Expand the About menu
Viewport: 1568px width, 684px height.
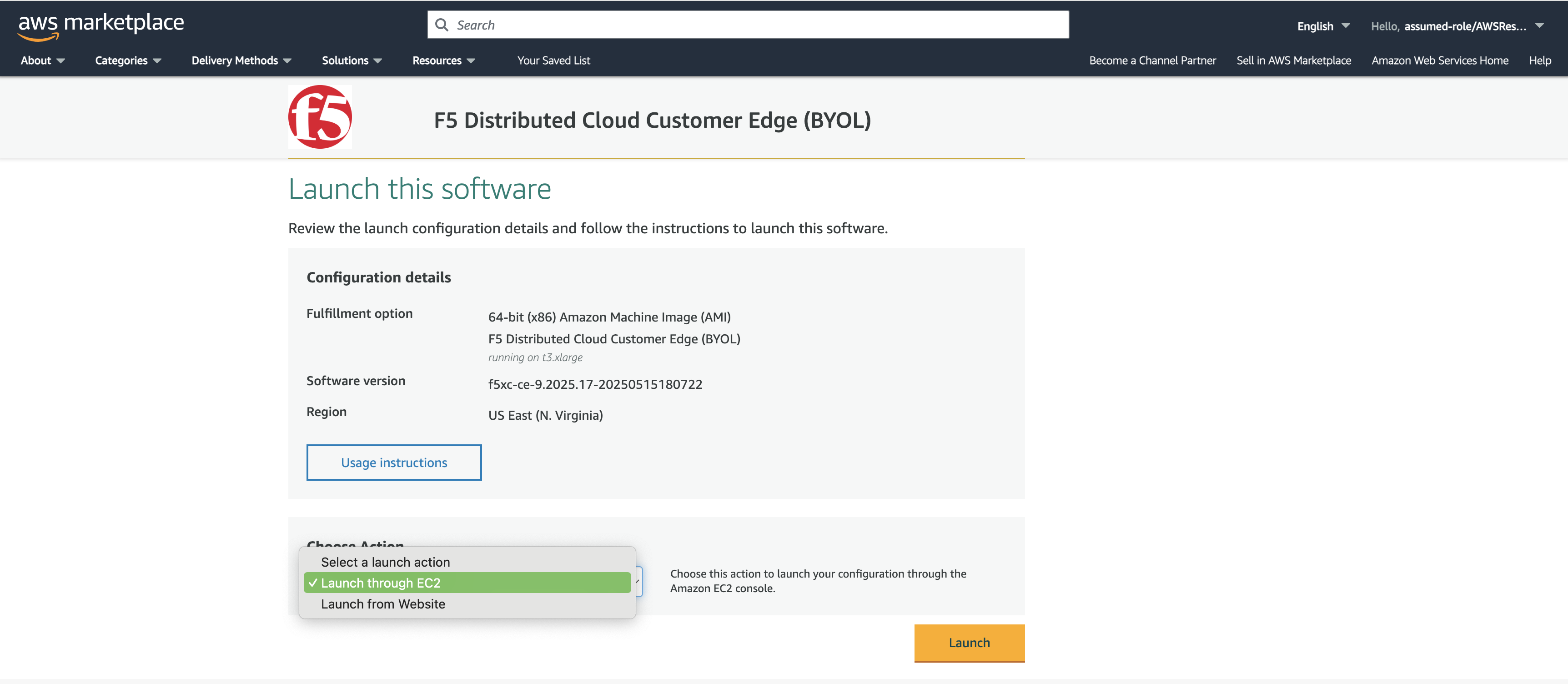[x=43, y=60]
